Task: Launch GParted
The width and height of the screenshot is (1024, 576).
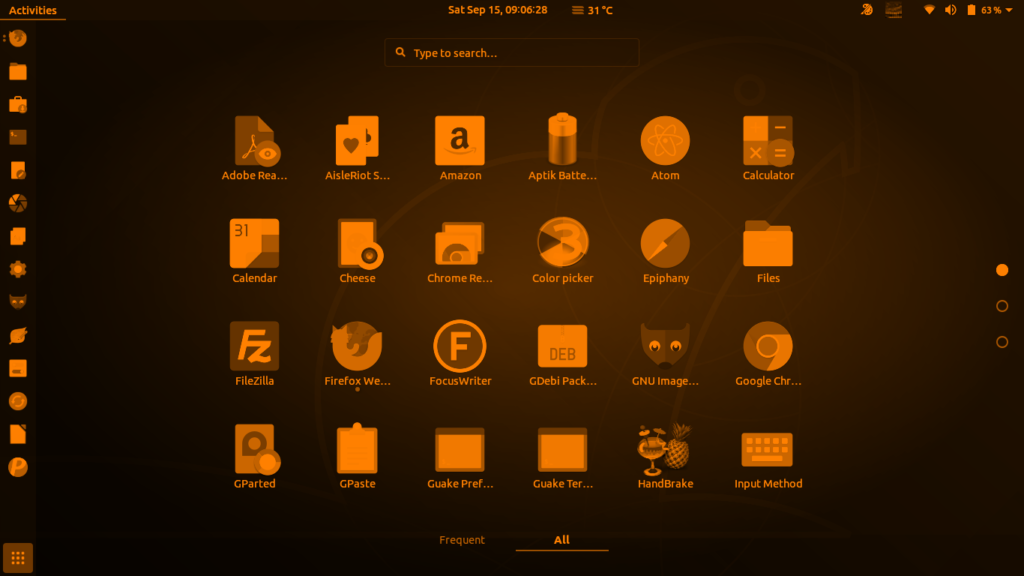Action: click(x=254, y=456)
